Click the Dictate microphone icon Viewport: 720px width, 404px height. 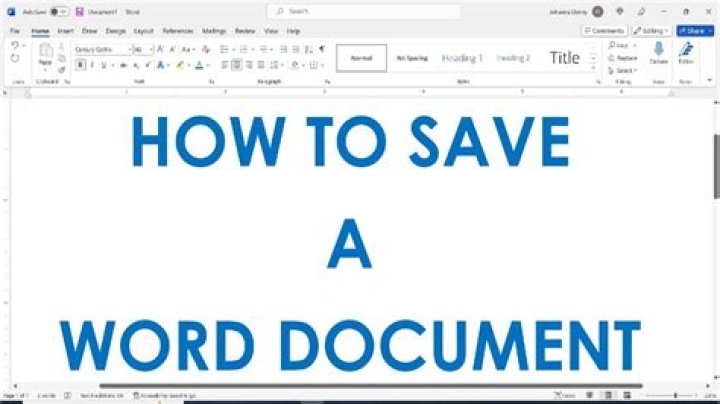click(658, 50)
